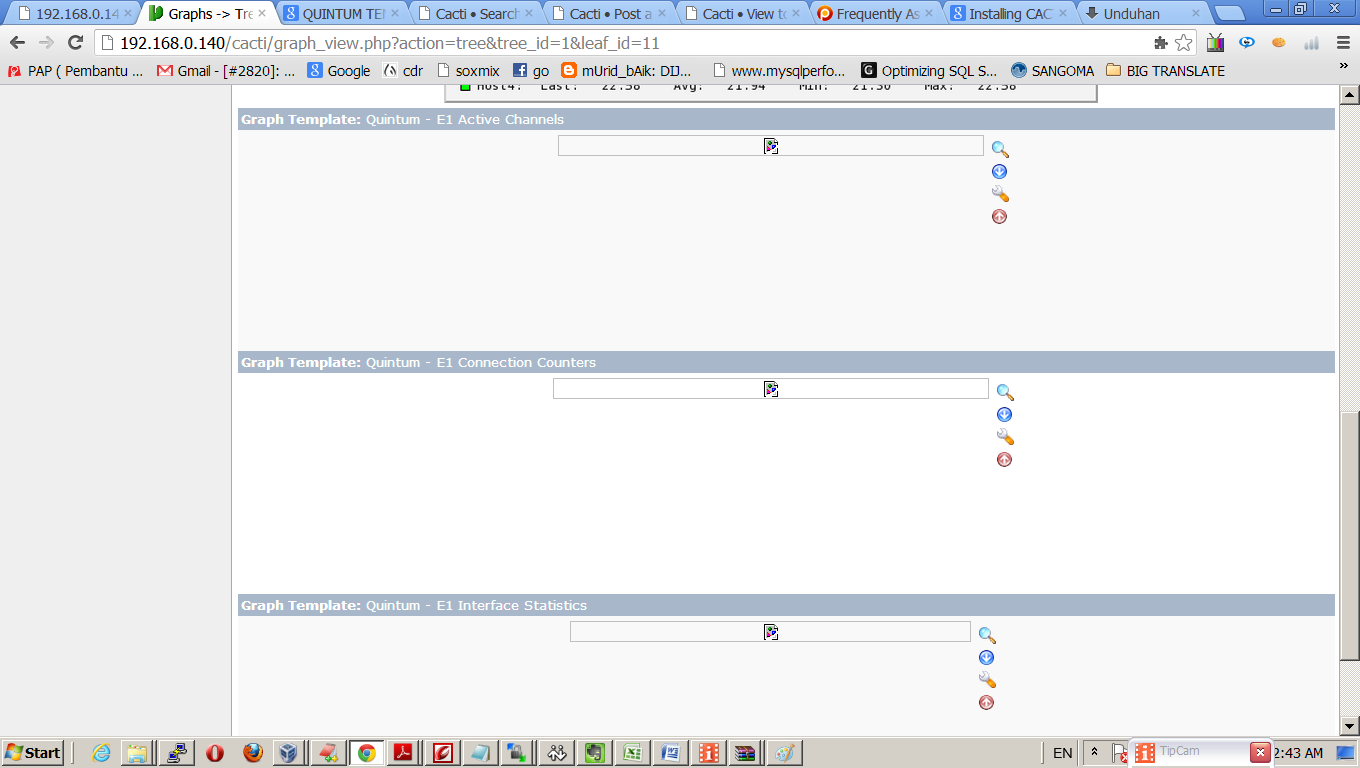The height and width of the screenshot is (768, 1360).
Task: Launch Opera from the taskbar
Action: coord(215,753)
